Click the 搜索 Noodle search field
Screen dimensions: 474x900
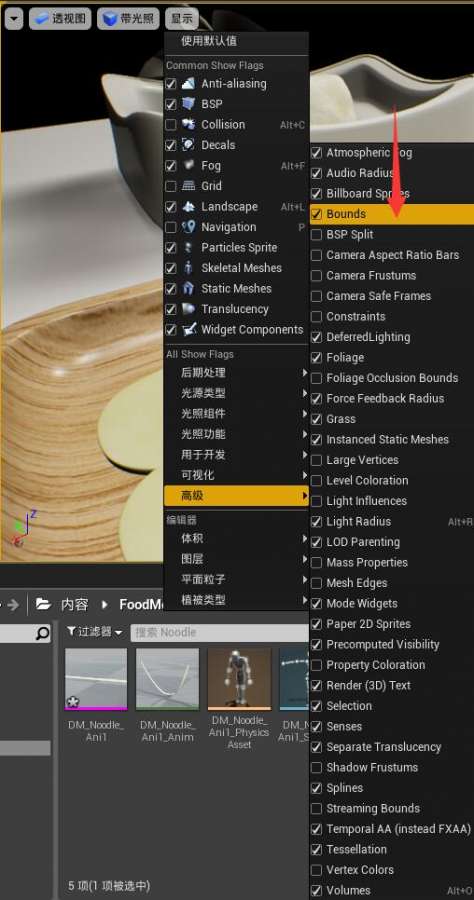pyautogui.click(x=220, y=633)
